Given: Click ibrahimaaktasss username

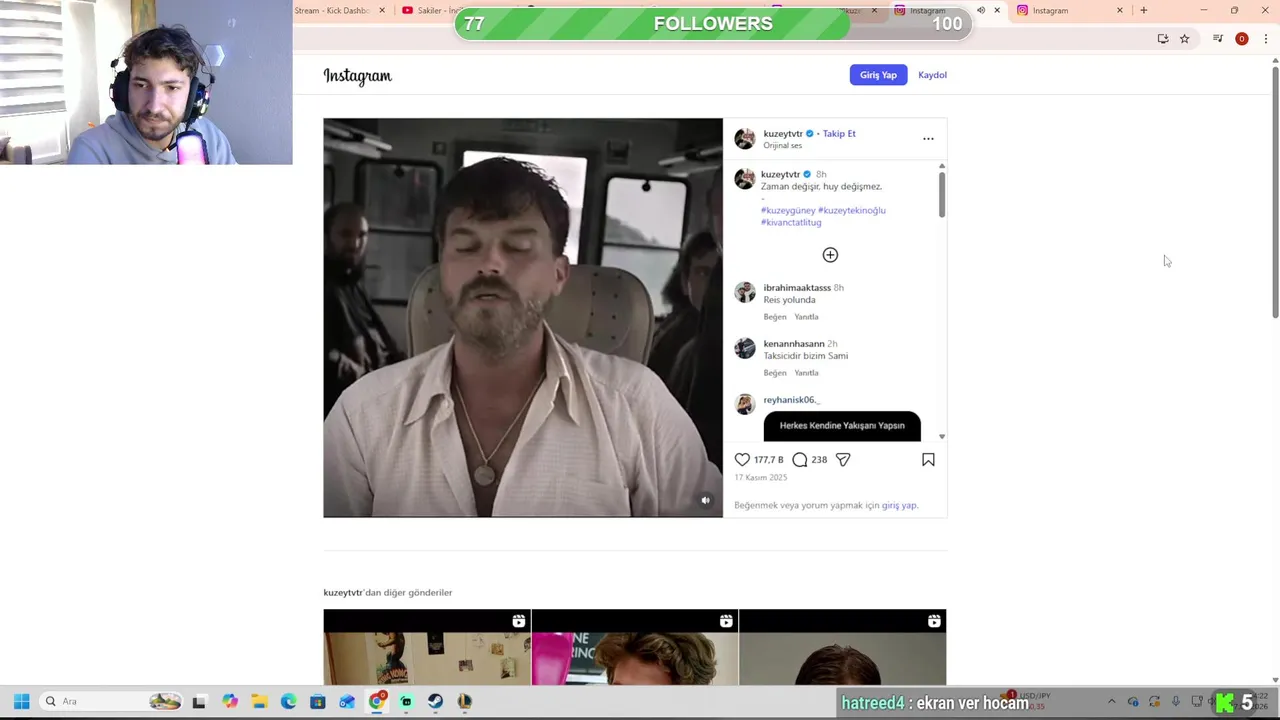Looking at the screenshot, I should pos(797,288).
